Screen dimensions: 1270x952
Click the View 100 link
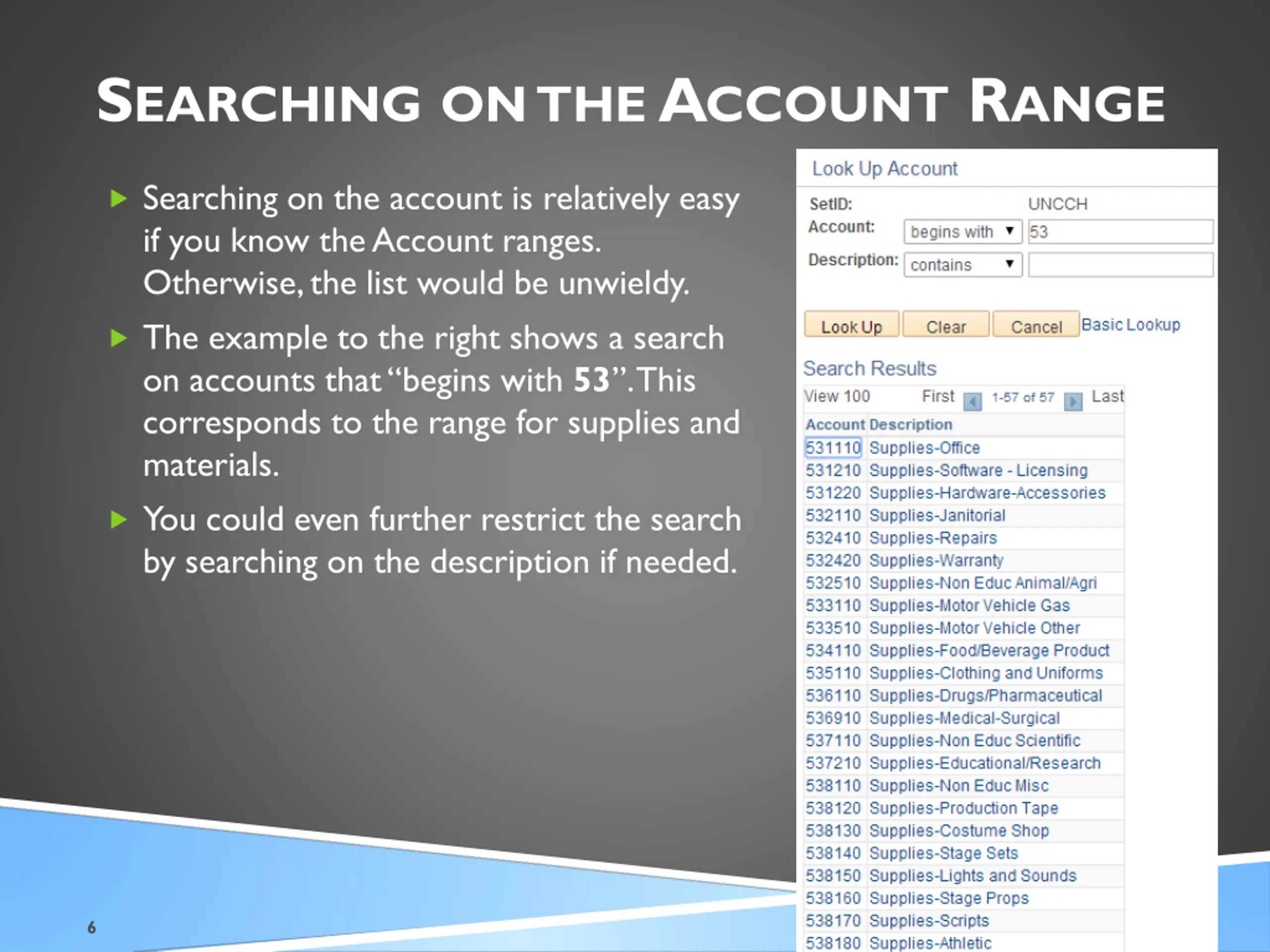pos(836,396)
